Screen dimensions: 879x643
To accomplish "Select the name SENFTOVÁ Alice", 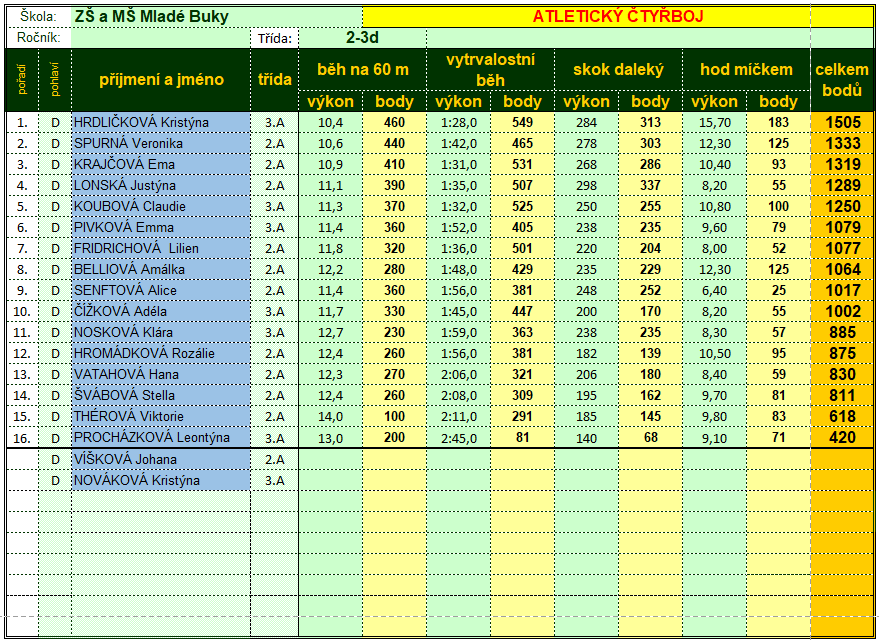I will pos(161,291).
